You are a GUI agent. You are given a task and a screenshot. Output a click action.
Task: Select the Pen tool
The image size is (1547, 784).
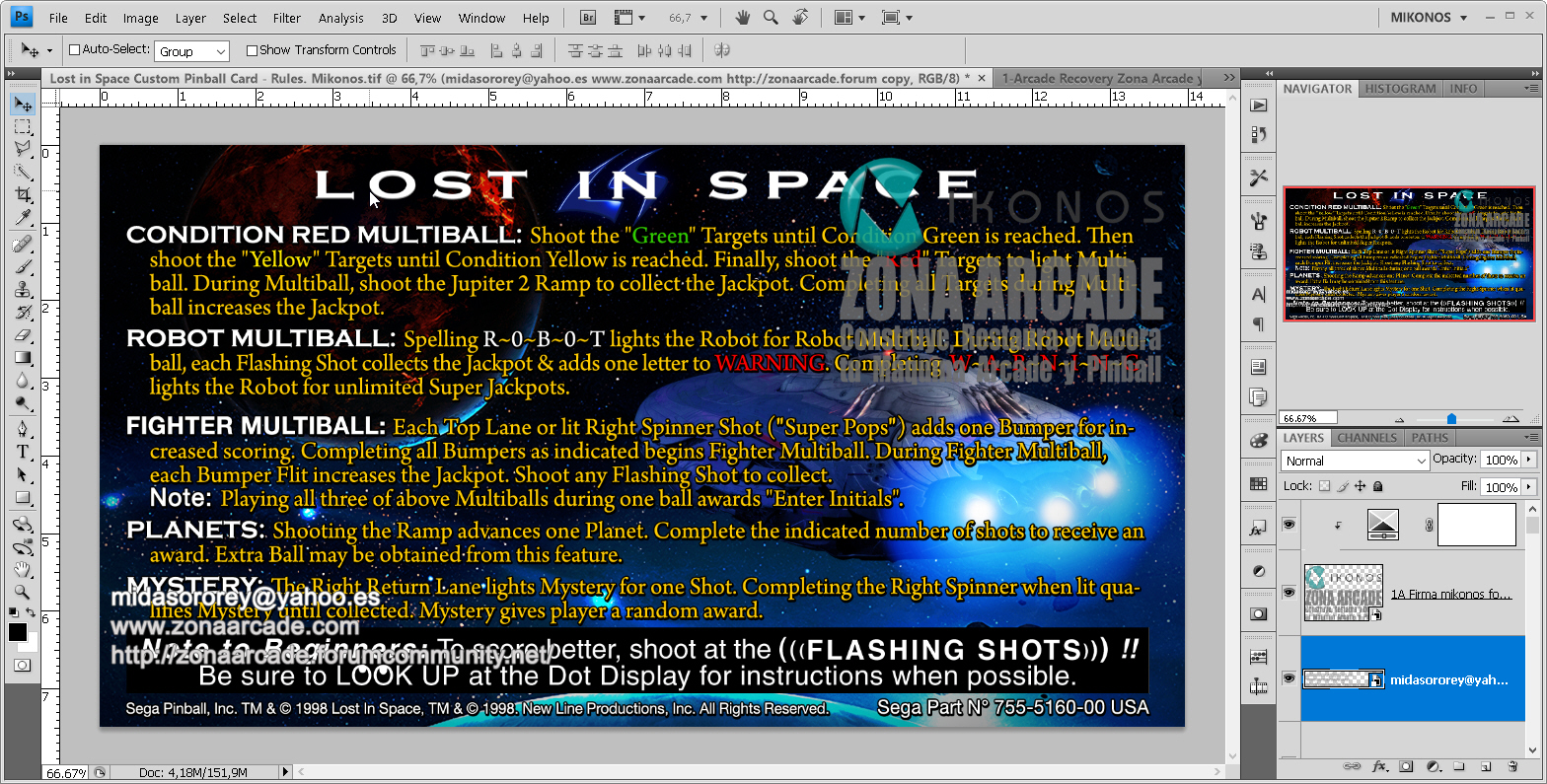click(x=22, y=429)
